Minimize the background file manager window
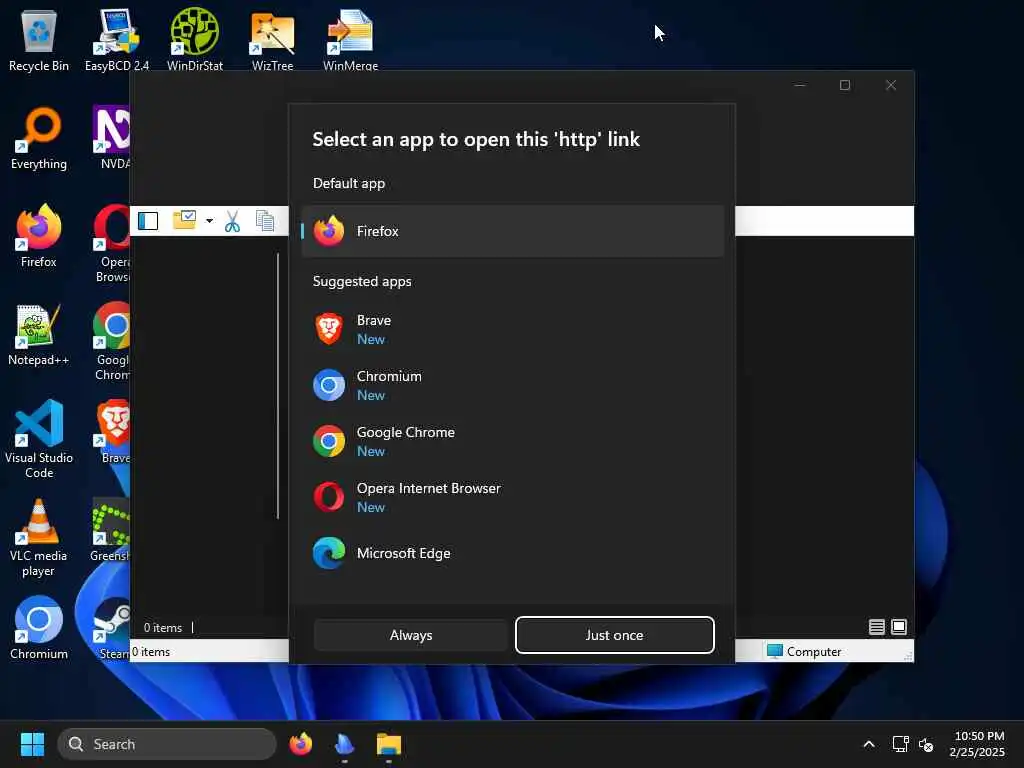 (x=800, y=85)
